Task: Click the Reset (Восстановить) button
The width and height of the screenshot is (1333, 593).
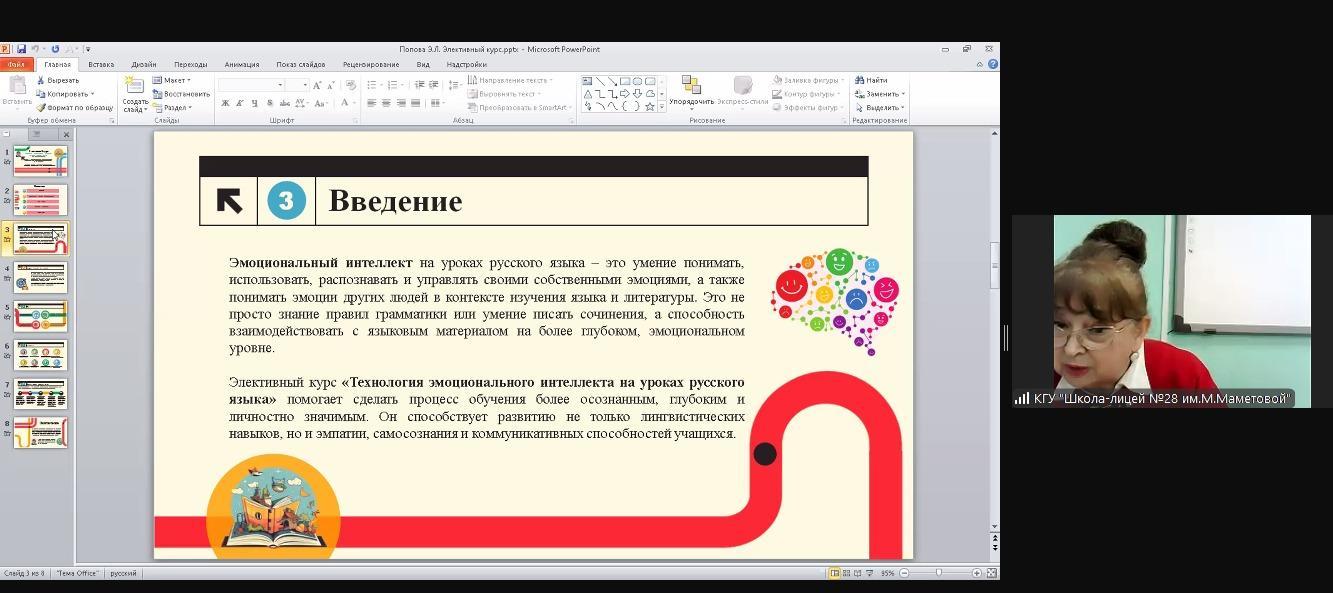Action: tap(181, 94)
